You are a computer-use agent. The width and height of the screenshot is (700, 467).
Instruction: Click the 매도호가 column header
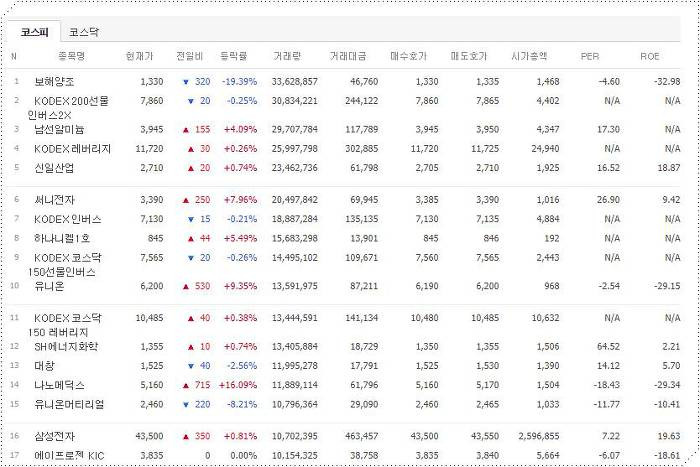pyautogui.click(x=469, y=56)
